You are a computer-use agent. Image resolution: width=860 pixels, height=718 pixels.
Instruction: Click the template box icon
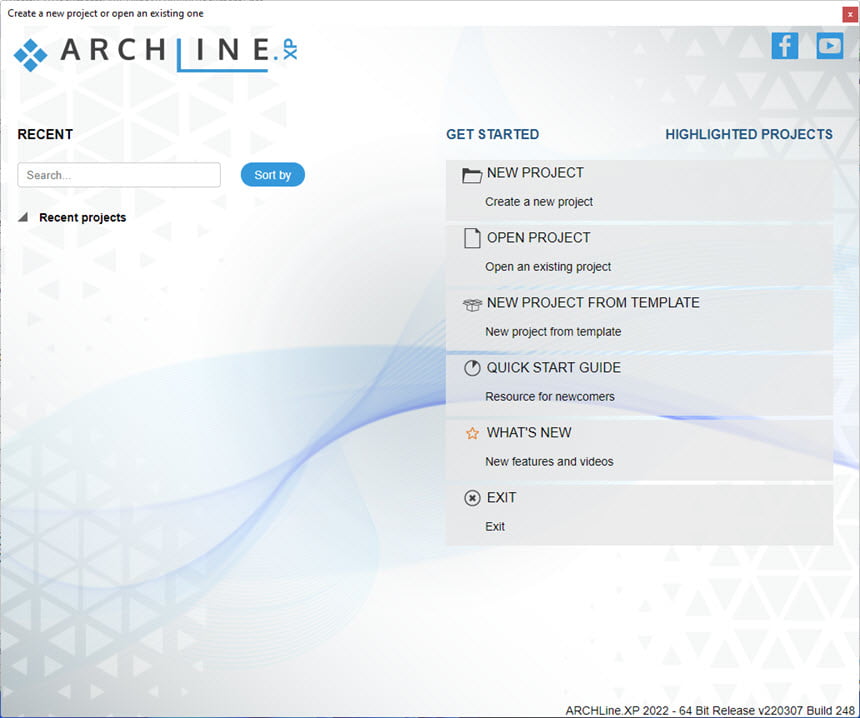coord(472,305)
